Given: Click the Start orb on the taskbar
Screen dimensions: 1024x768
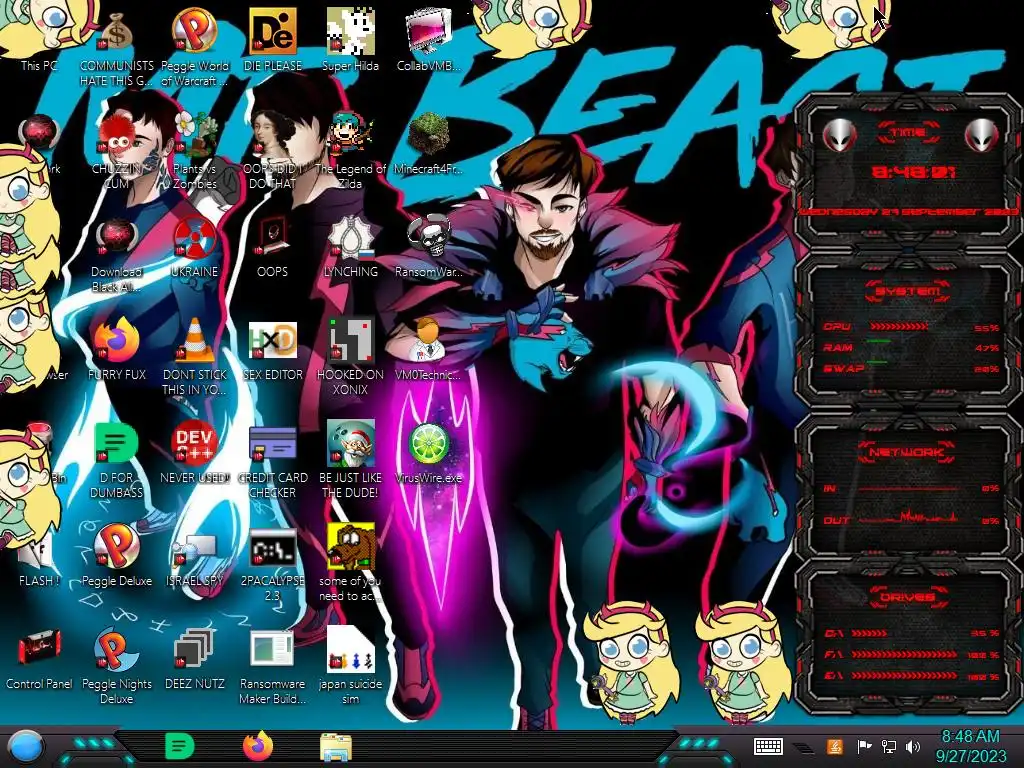Looking at the screenshot, I should [25, 746].
